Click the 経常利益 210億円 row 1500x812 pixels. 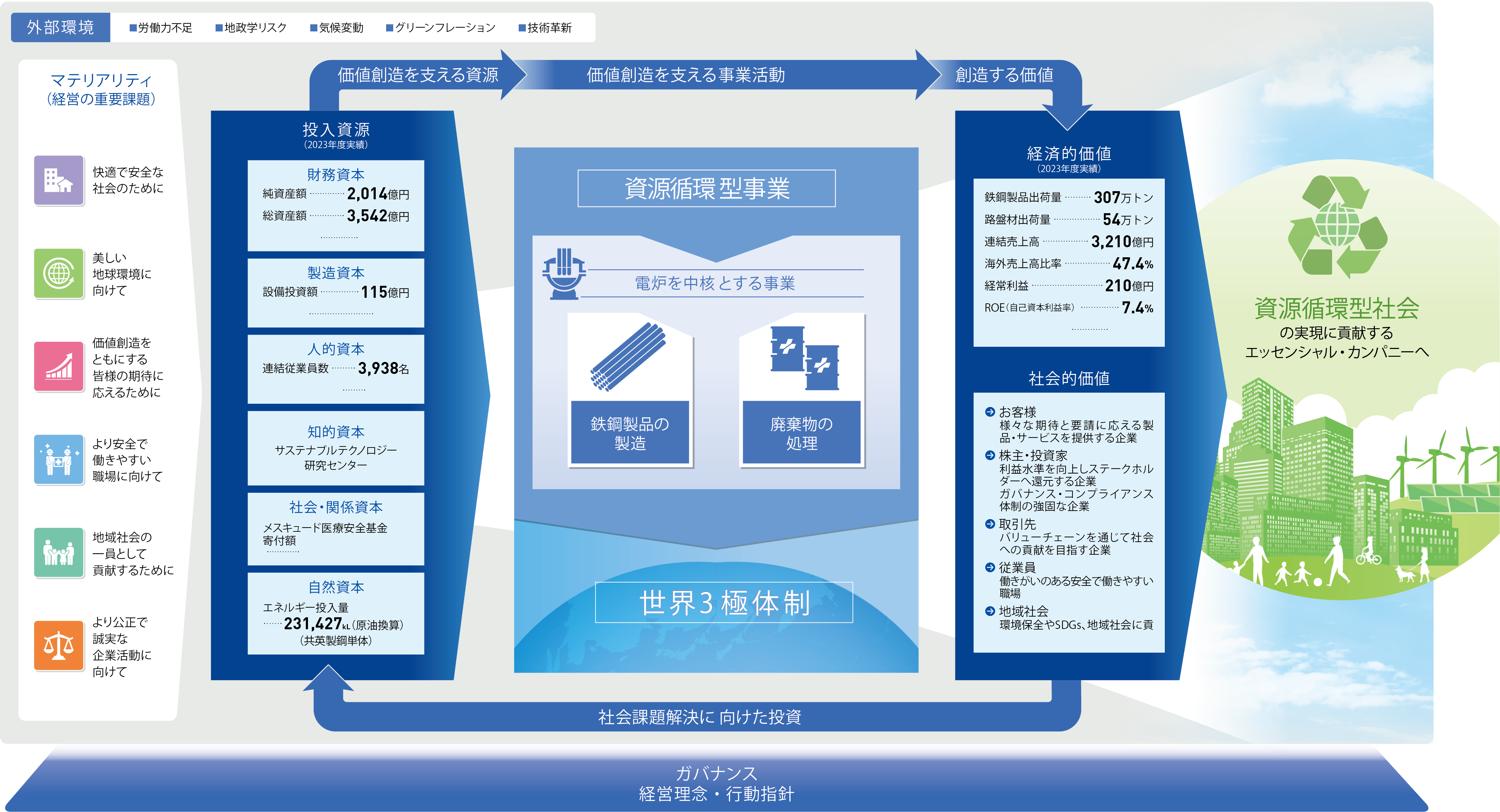pyautogui.click(x=1069, y=286)
